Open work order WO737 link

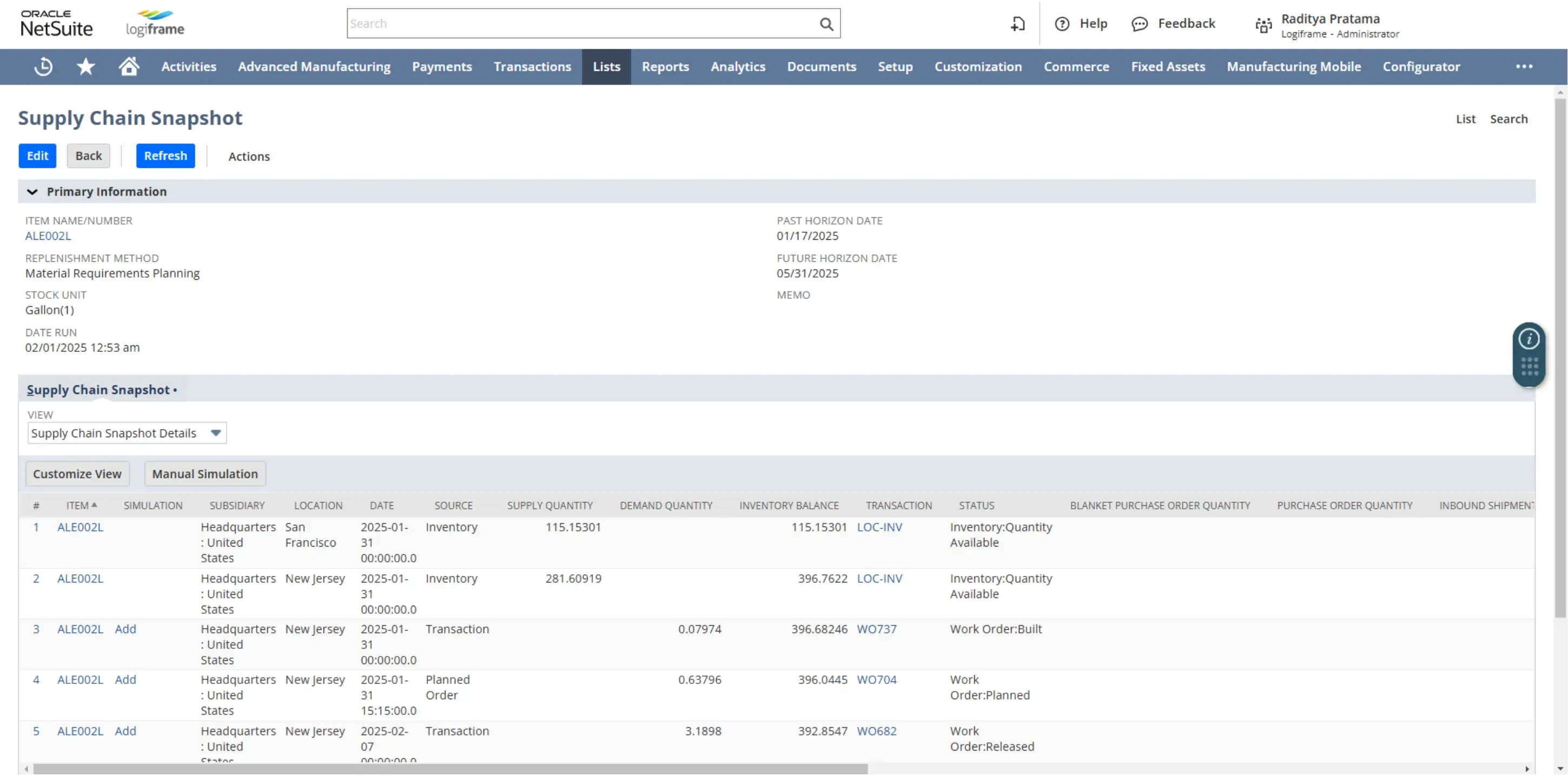click(x=877, y=629)
